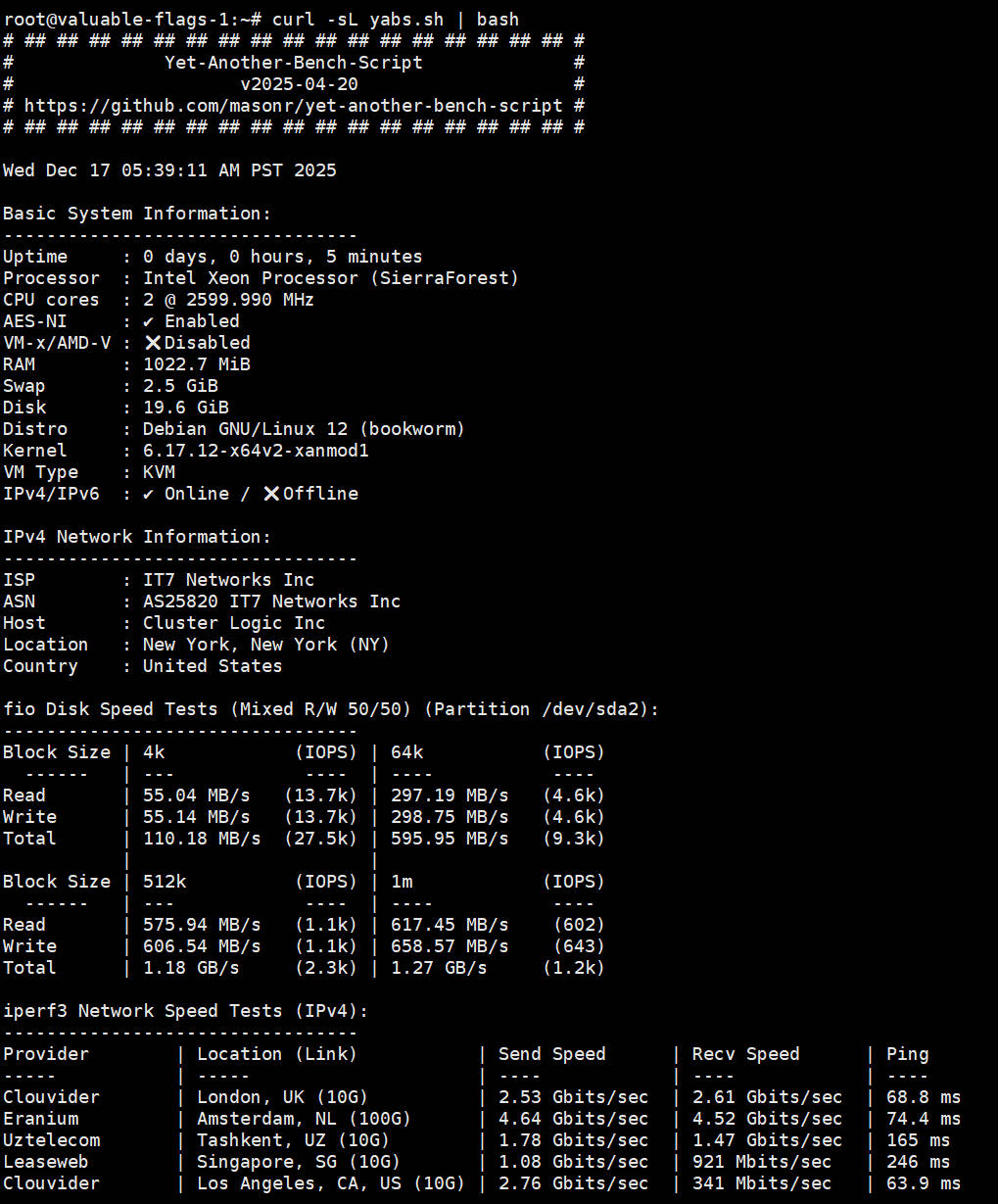Click the kernel version 6.17.12-x64v2-xanmod1
The width and height of the screenshot is (998, 1204).
pos(256,451)
